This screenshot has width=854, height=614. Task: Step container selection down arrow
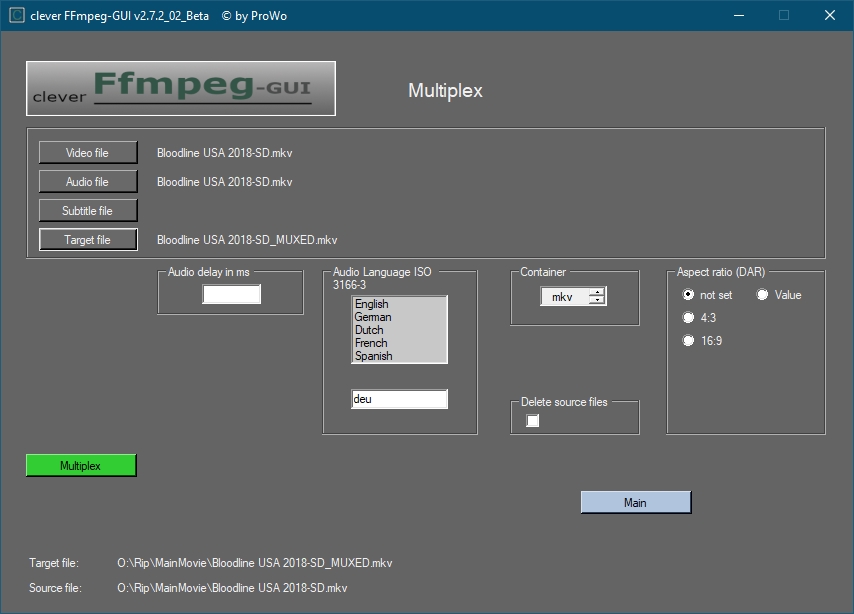click(x=598, y=301)
